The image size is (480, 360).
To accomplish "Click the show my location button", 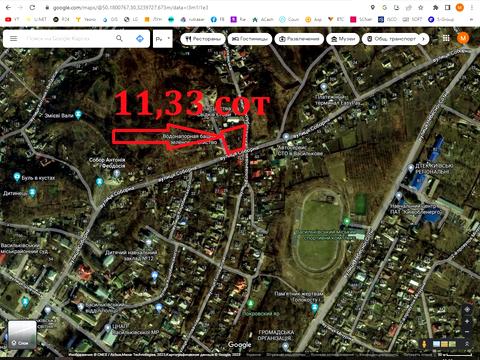I will pos(467,310).
